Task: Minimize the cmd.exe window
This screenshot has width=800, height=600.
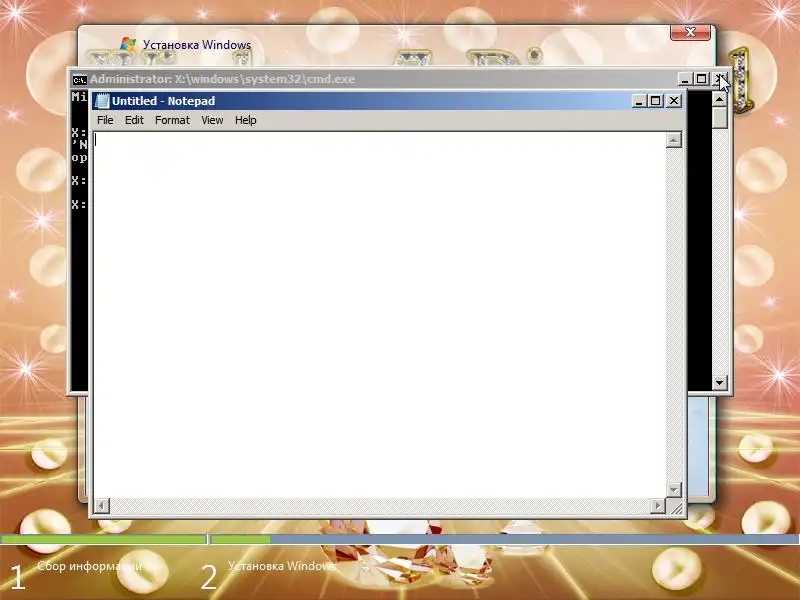Action: (685, 79)
